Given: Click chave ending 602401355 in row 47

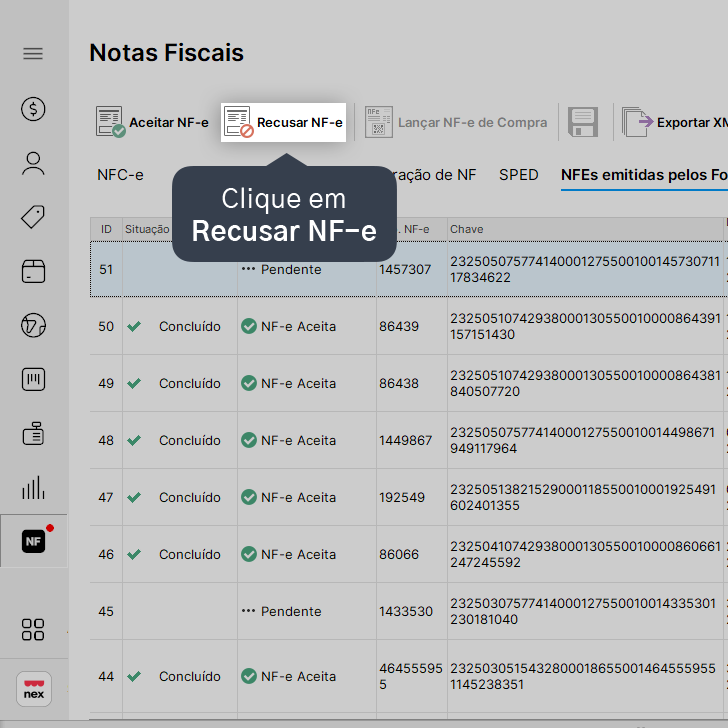Looking at the screenshot, I should click(583, 497).
